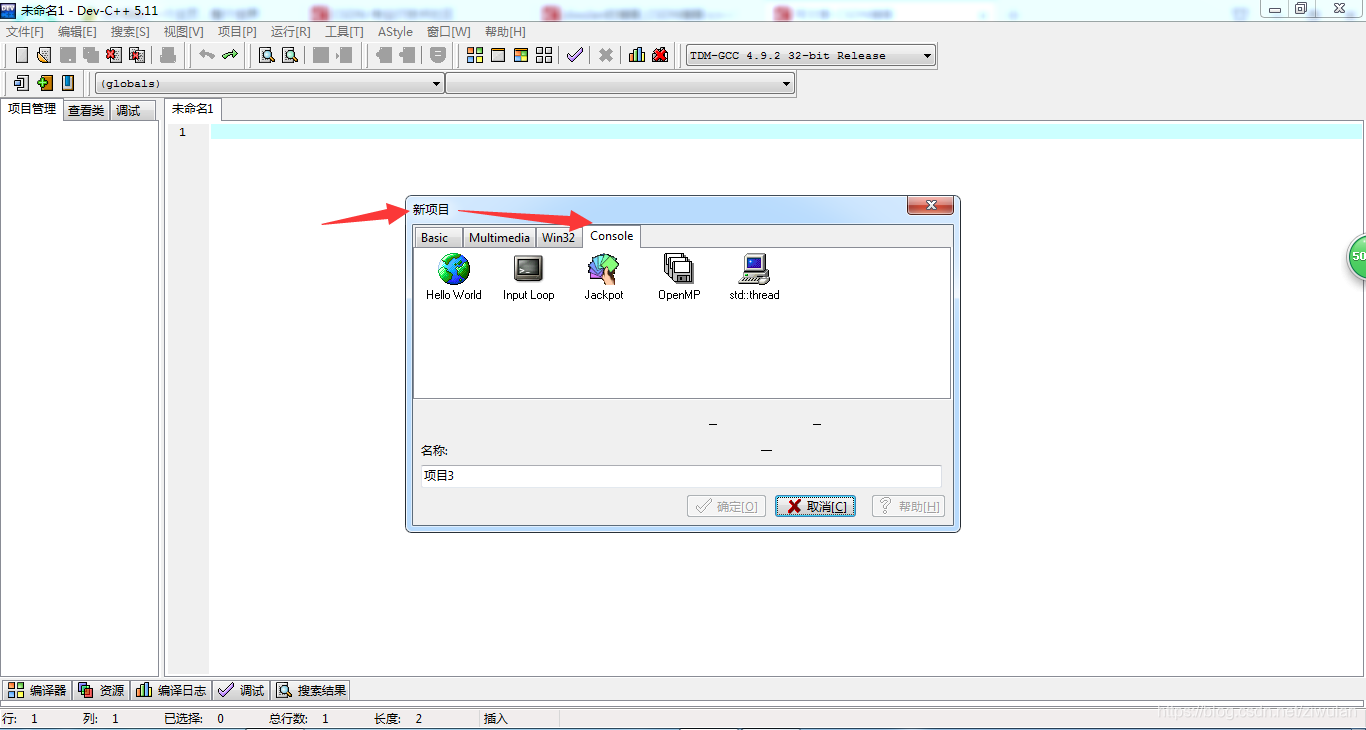Open the 窗口[W] menu
This screenshot has width=1366, height=730.
(448, 32)
